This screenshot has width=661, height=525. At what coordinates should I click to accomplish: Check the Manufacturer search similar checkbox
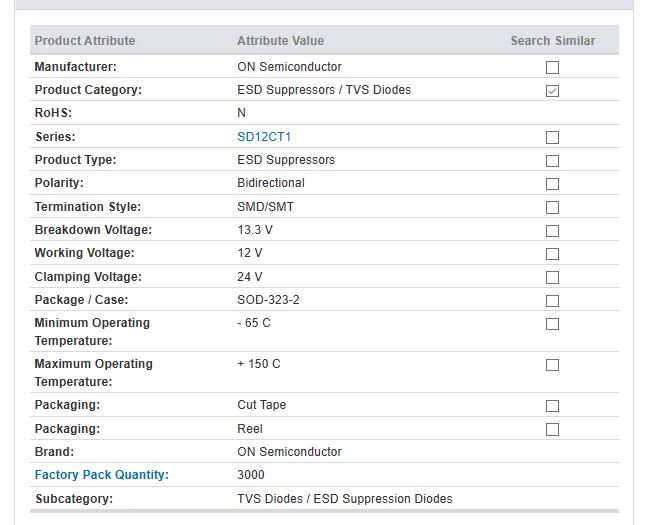(x=552, y=67)
